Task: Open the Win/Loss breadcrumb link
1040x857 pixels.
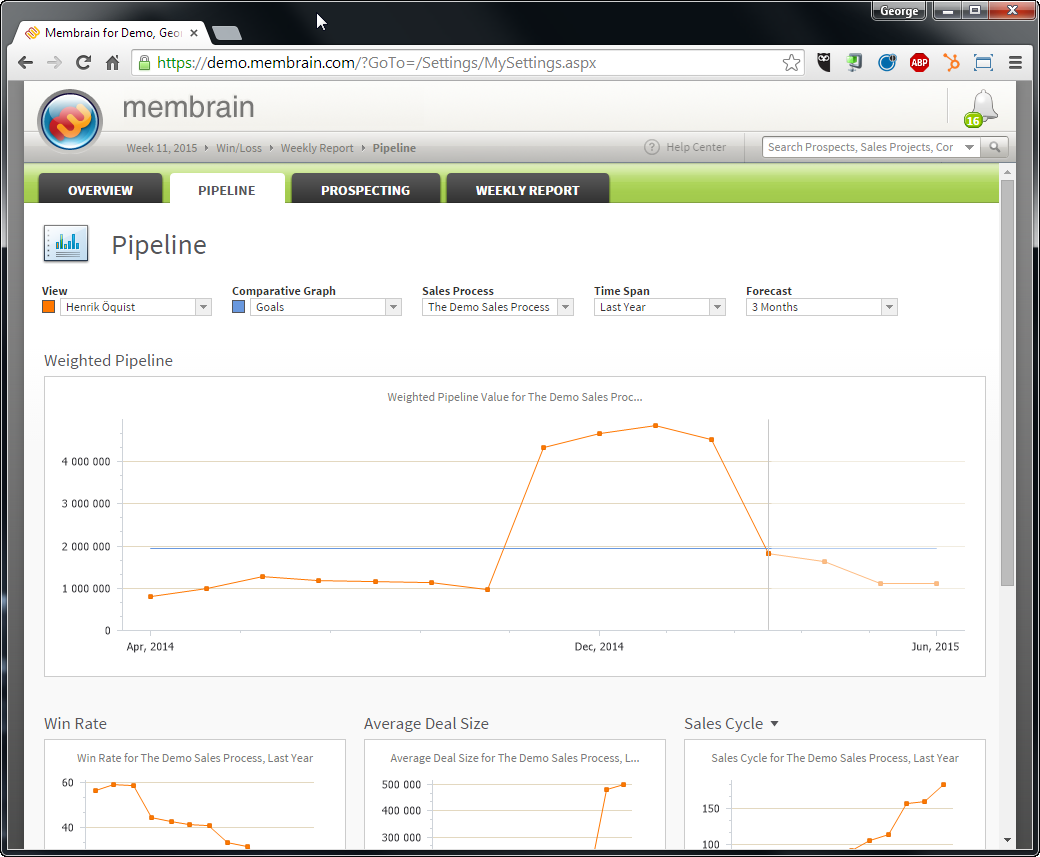Action: click(239, 147)
